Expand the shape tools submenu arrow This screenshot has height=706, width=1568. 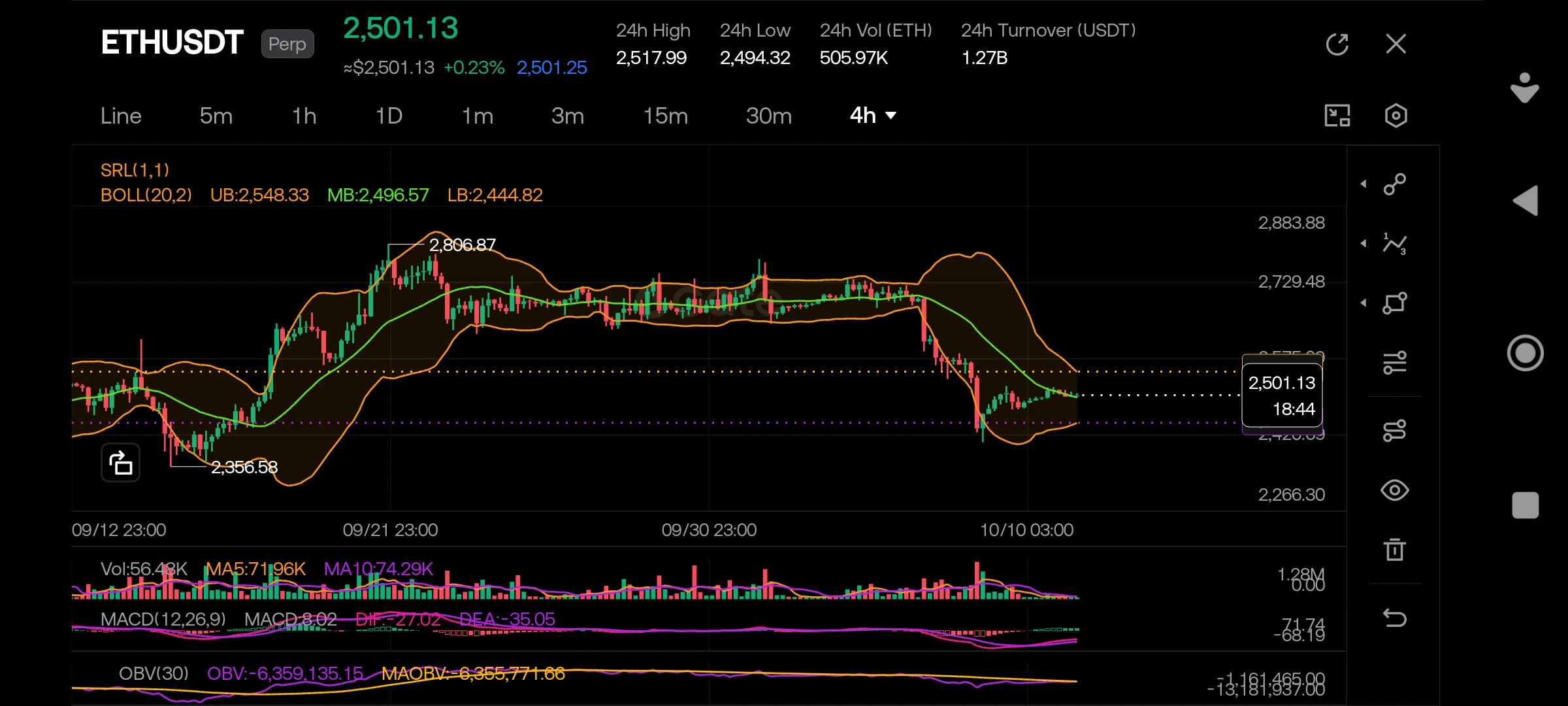tap(1364, 303)
